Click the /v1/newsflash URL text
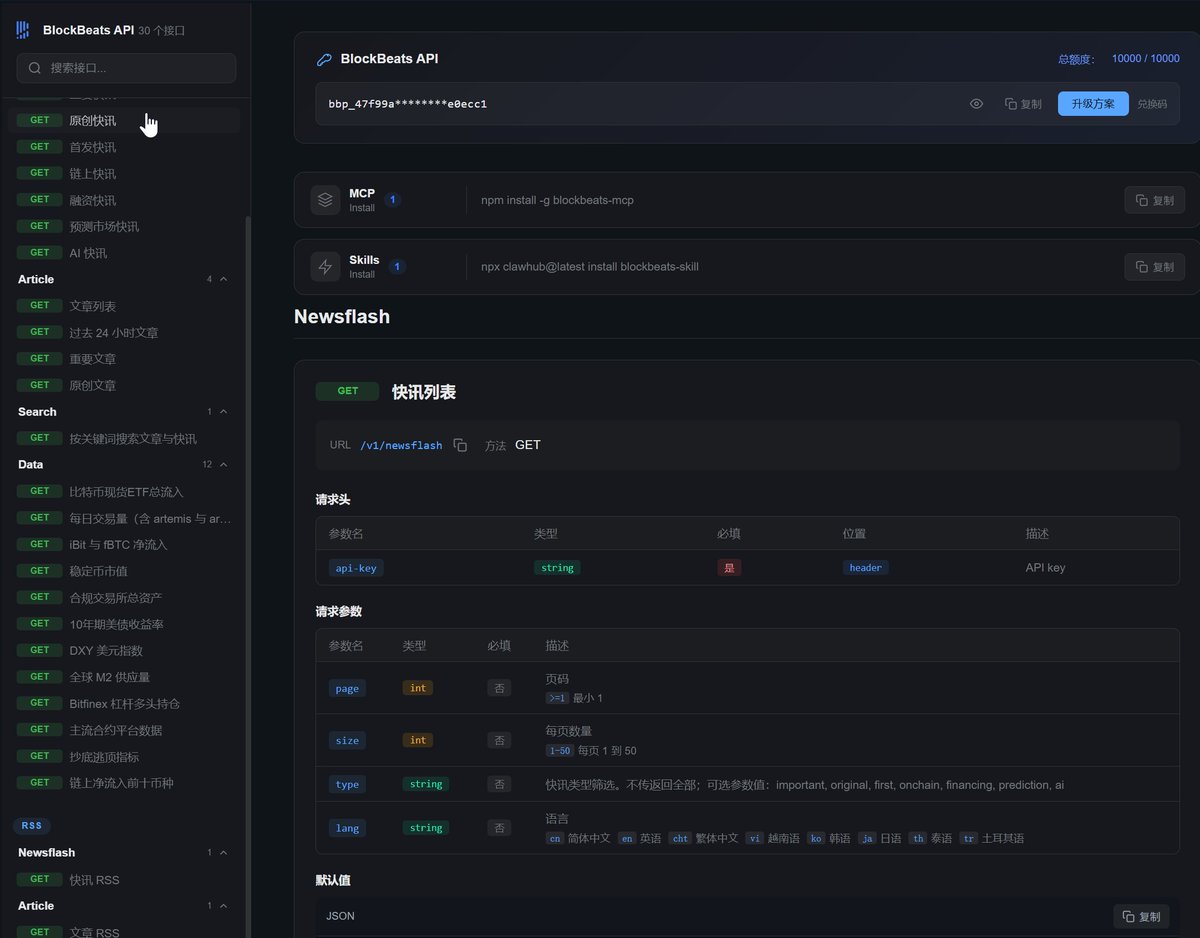Image resolution: width=1200 pixels, height=938 pixels. (x=401, y=445)
